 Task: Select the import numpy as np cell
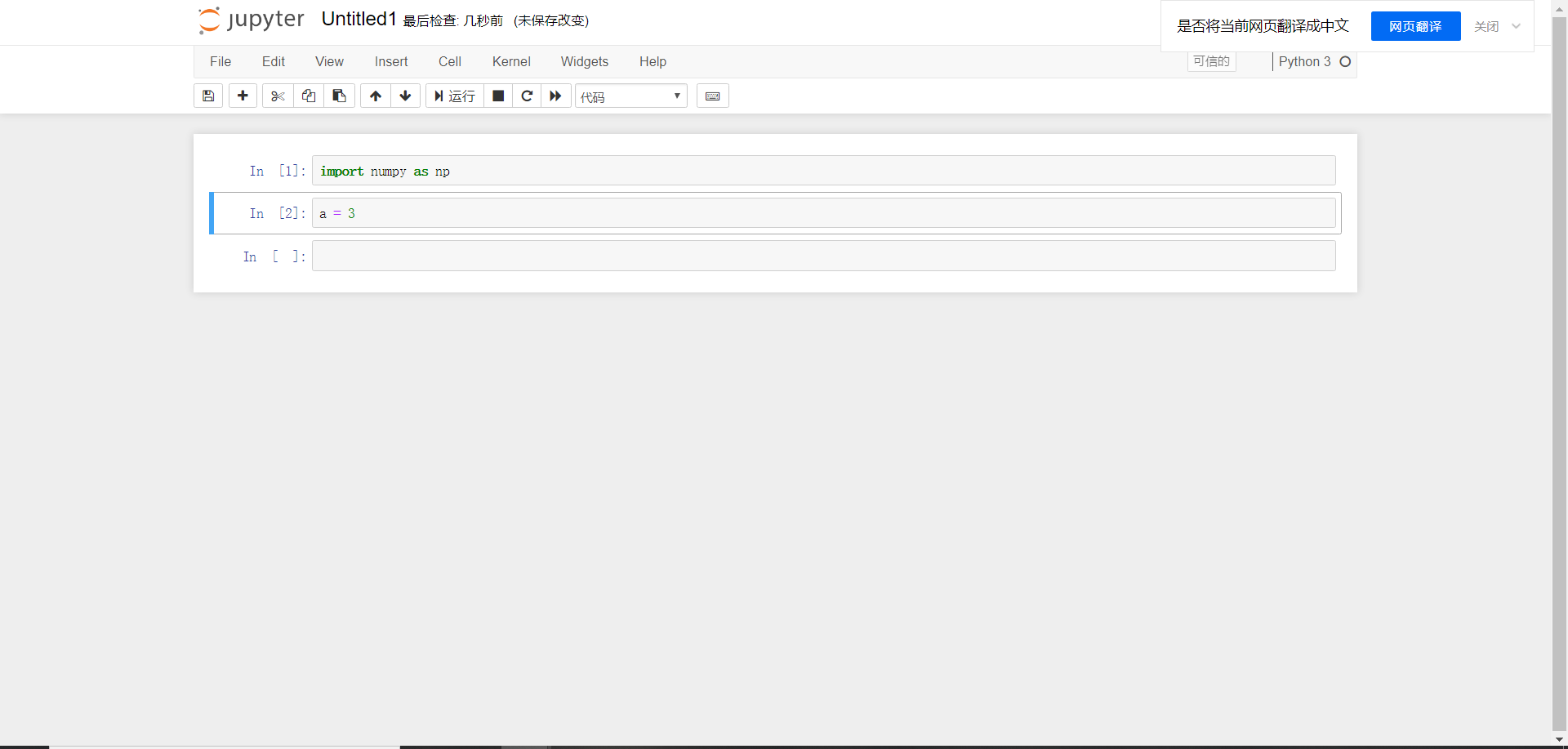823,171
